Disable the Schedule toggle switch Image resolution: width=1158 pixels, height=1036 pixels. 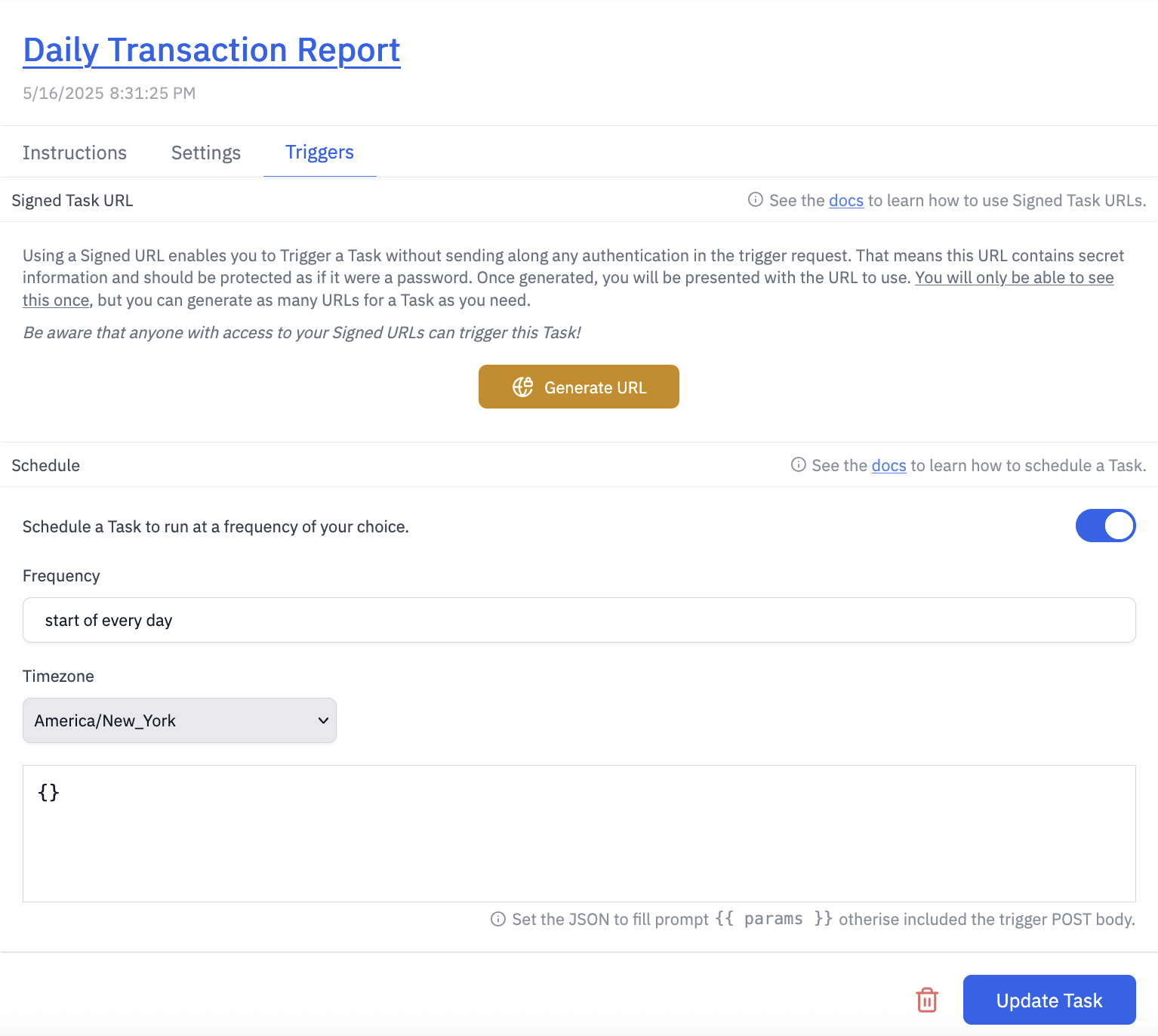point(1105,526)
